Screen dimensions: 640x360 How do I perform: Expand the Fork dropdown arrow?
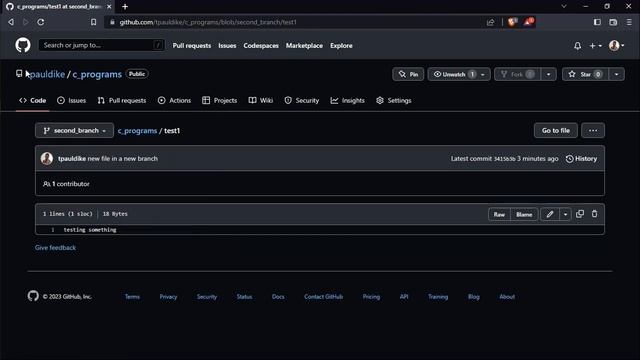(549, 74)
